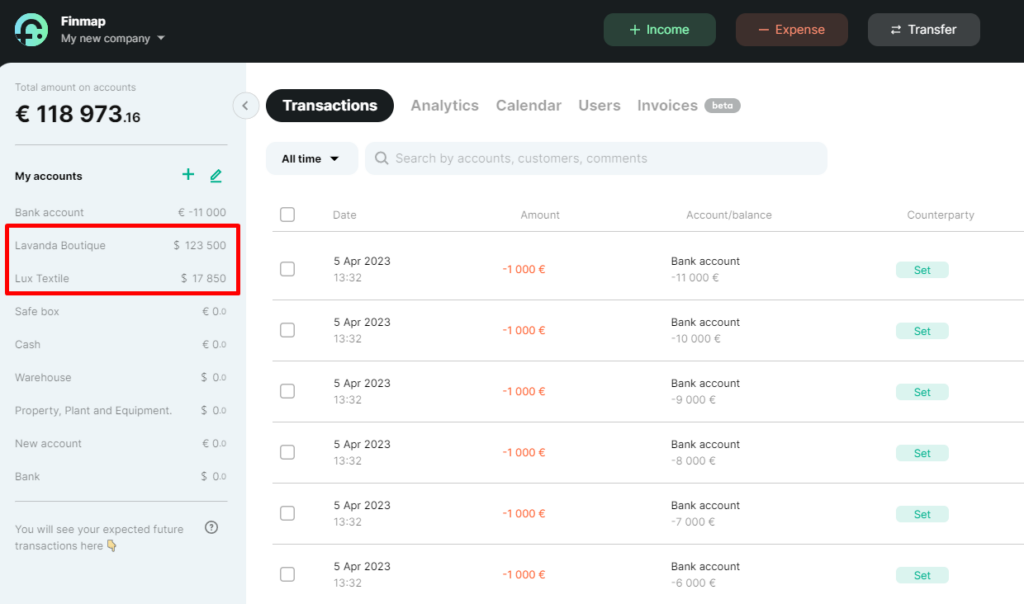Select the Safe box account
Viewport: 1024px width, 604px height.
coord(121,311)
